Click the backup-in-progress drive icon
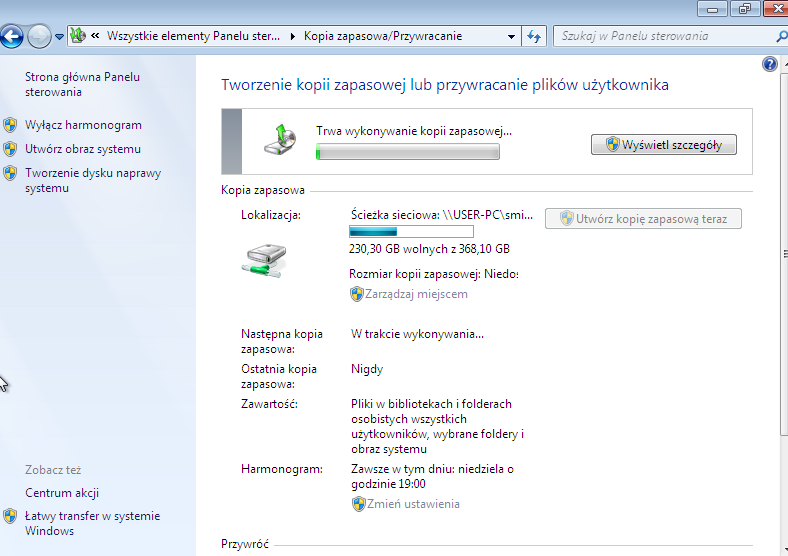Viewport: 788px width, 556px height. coord(280,140)
